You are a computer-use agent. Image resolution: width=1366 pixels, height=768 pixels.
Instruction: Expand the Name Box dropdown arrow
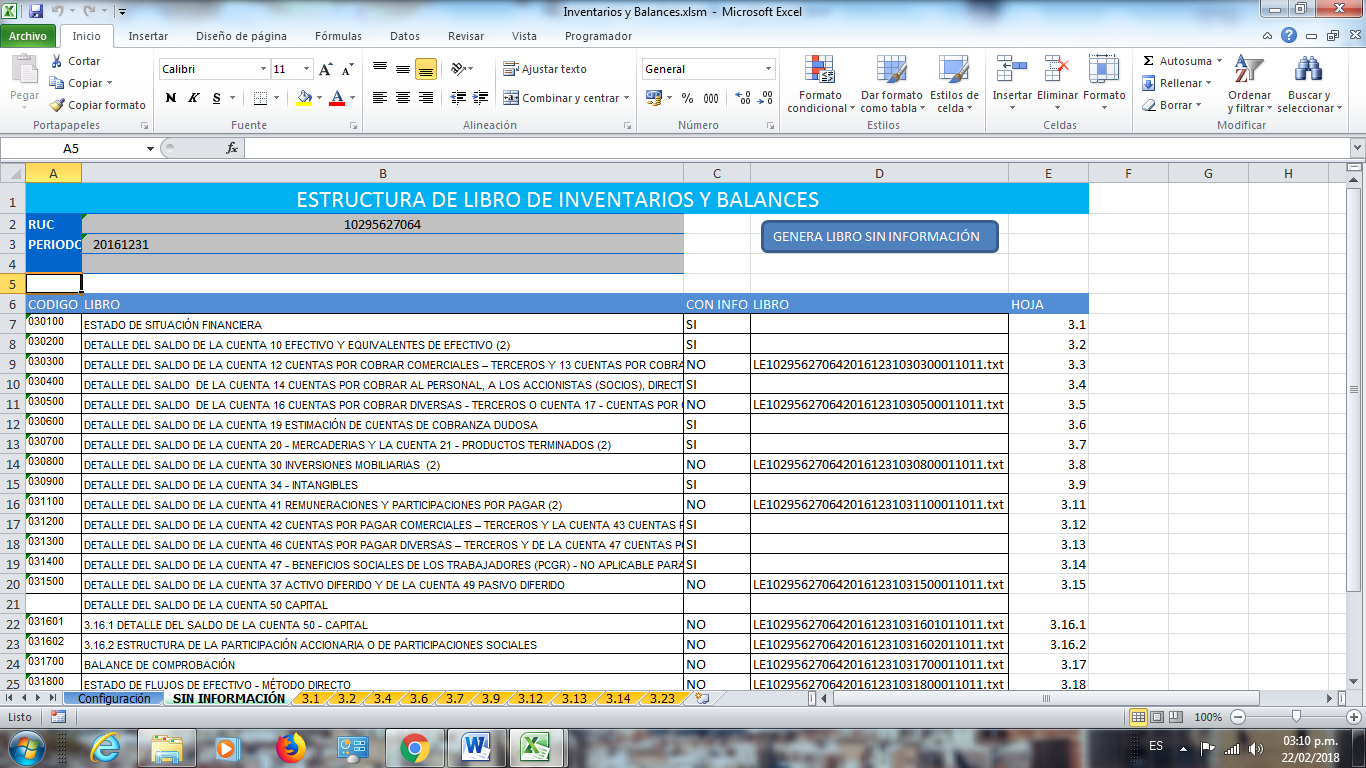click(x=150, y=148)
